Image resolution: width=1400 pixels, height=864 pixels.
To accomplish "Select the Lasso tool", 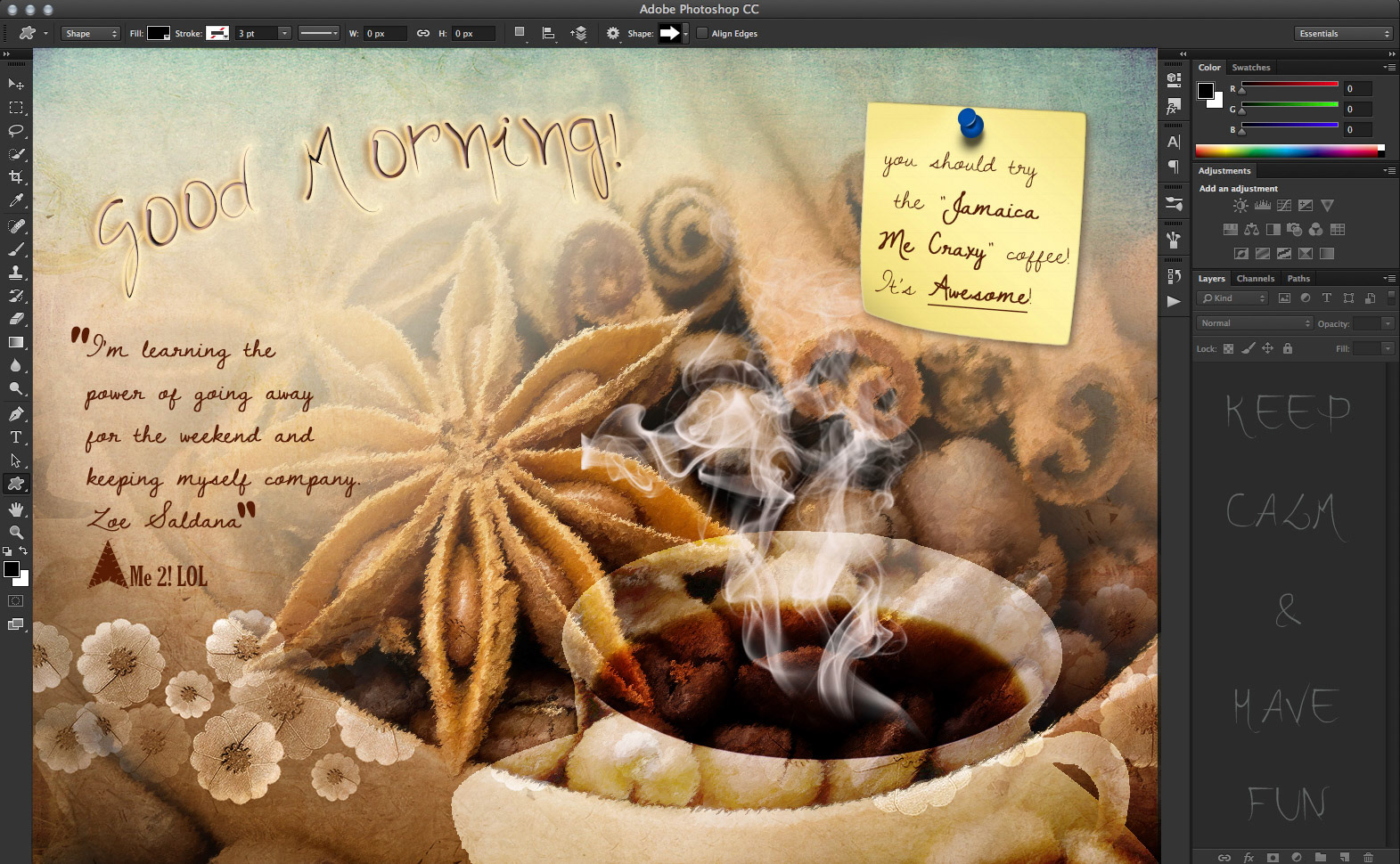I will tap(16, 131).
